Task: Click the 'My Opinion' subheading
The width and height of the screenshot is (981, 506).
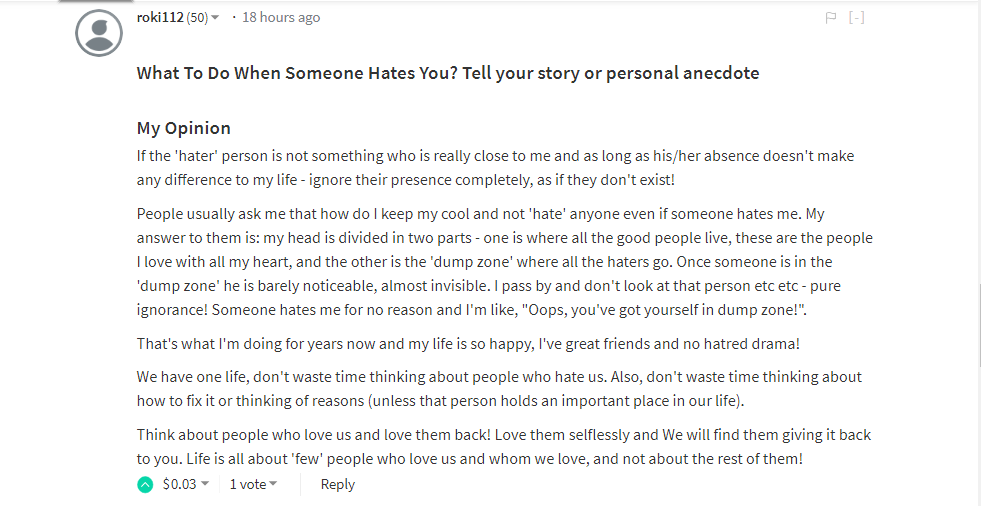Action: click(x=184, y=128)
